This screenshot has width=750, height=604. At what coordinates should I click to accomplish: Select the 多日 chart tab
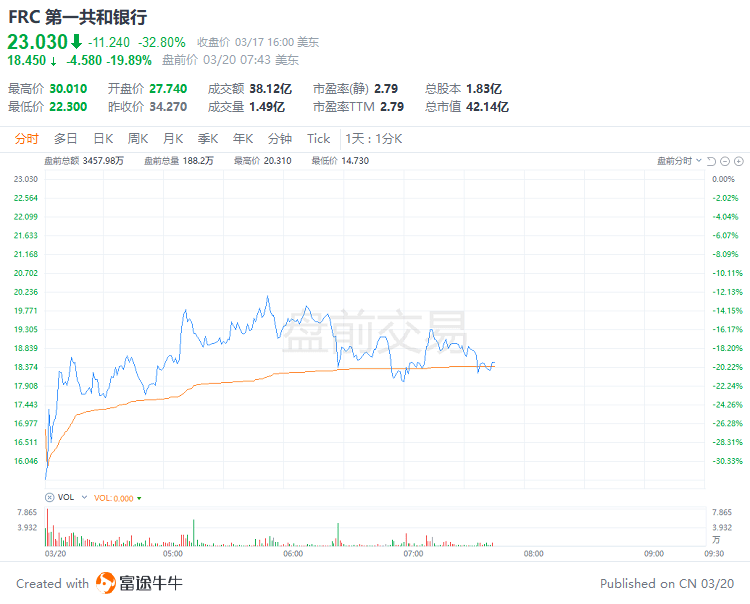point(66,139)
